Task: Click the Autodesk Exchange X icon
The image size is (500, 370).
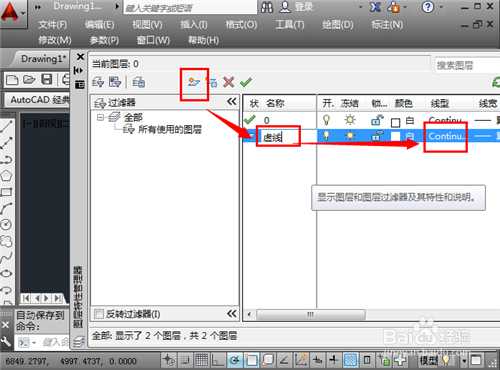Action: (x=375, y=7)
